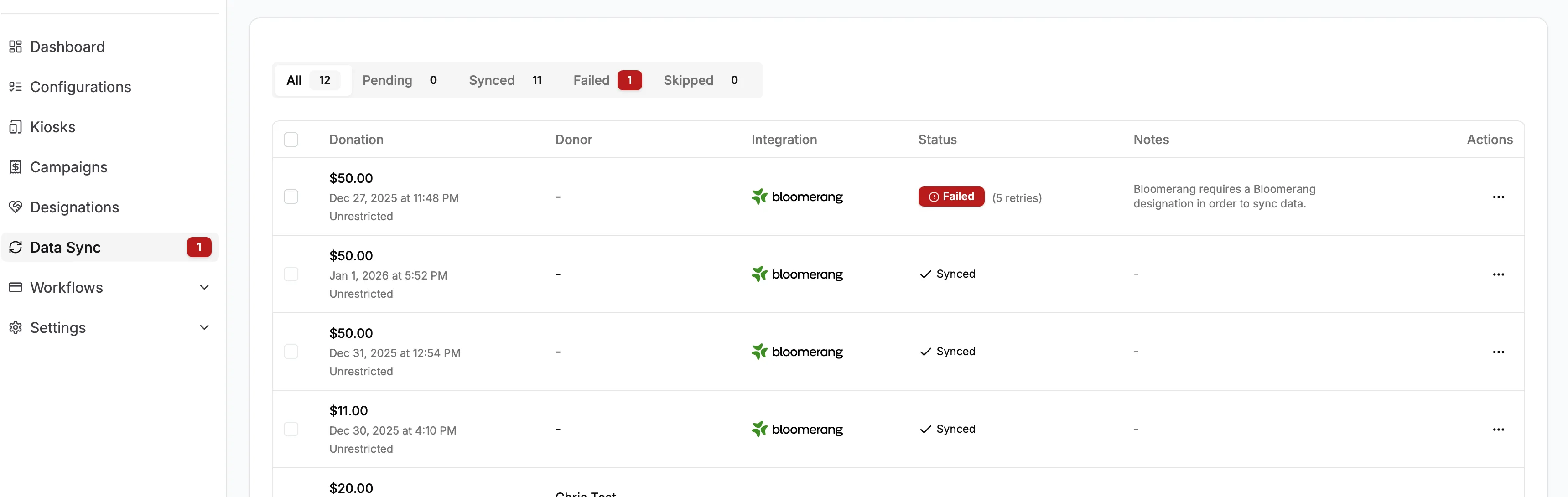Click the Campaigns dollar icon
This screenshot has width=1568, height=497.
(x=16, y=167)
